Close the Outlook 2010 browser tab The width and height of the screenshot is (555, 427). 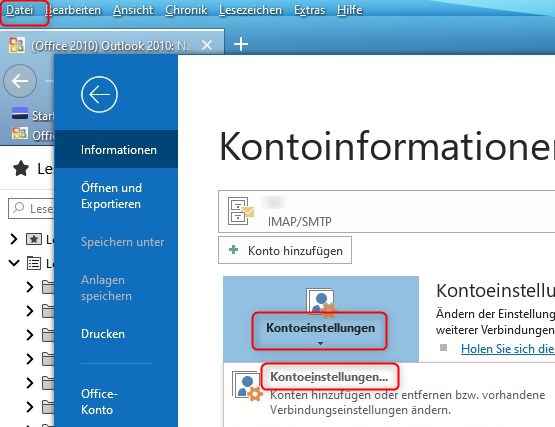tap(207, 45)
